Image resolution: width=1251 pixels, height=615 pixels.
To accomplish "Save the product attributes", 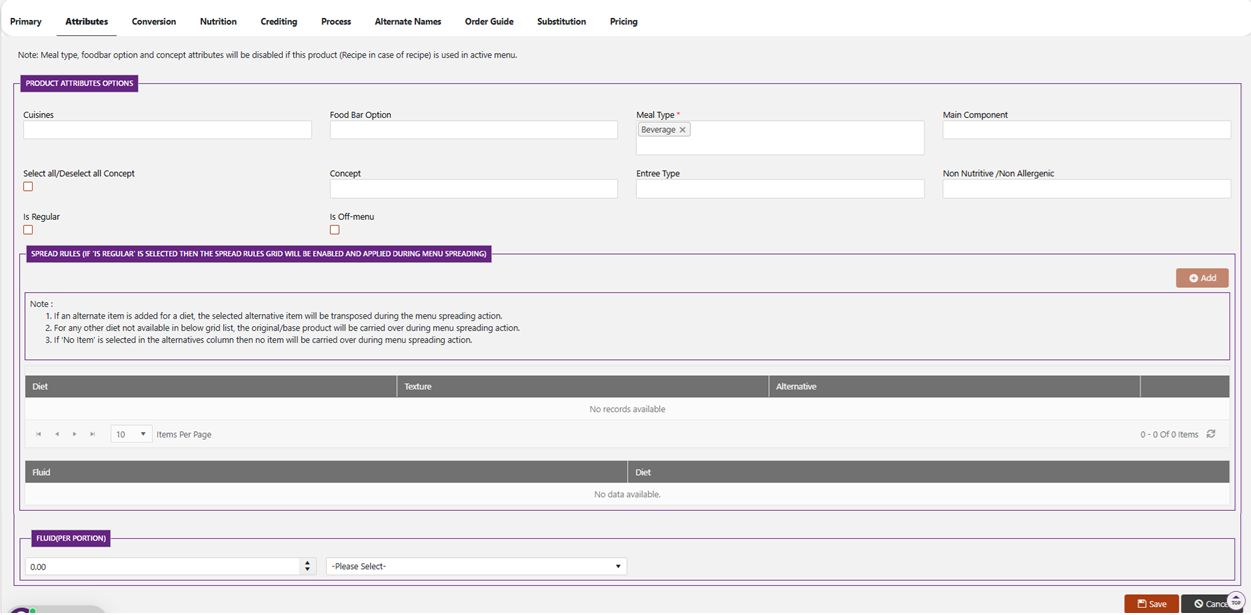I will pos(1151,604).
